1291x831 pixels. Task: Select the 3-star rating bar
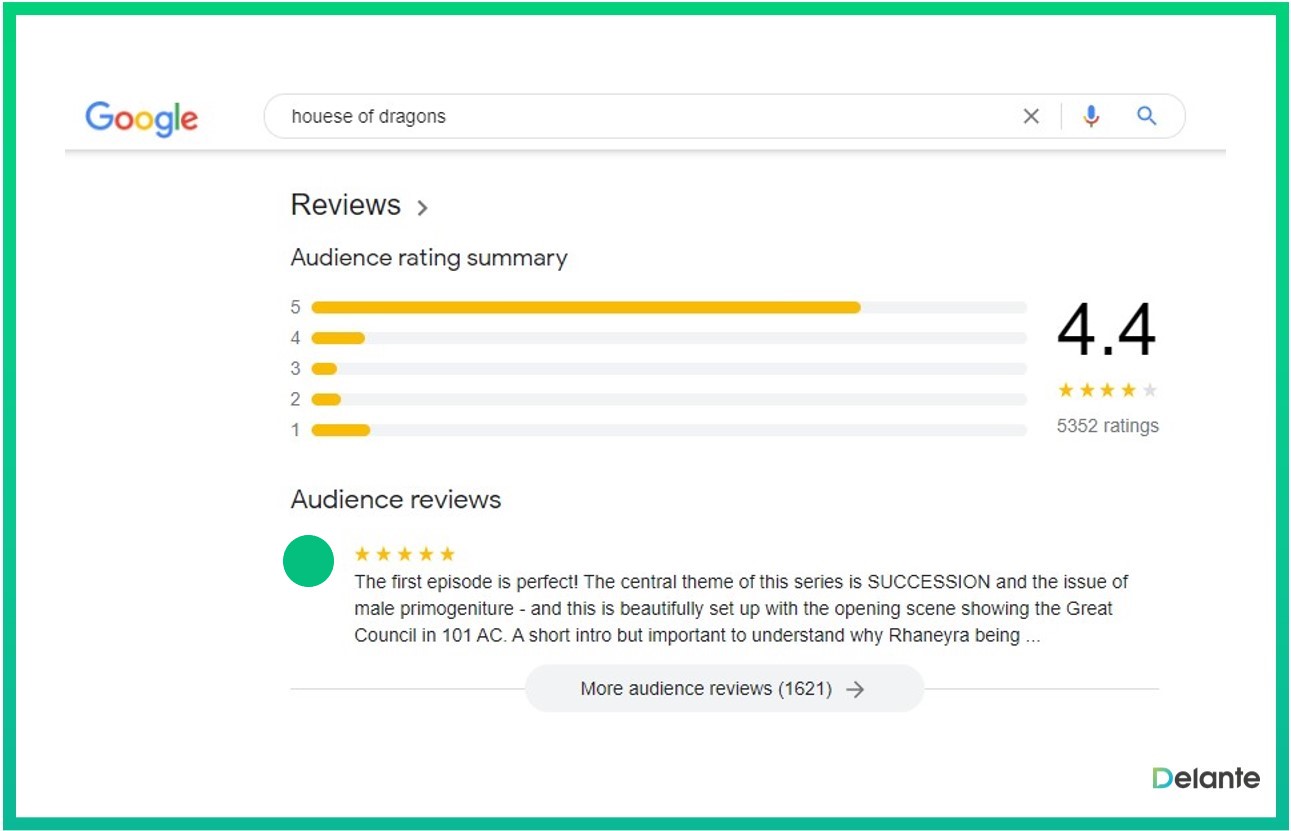668,369
